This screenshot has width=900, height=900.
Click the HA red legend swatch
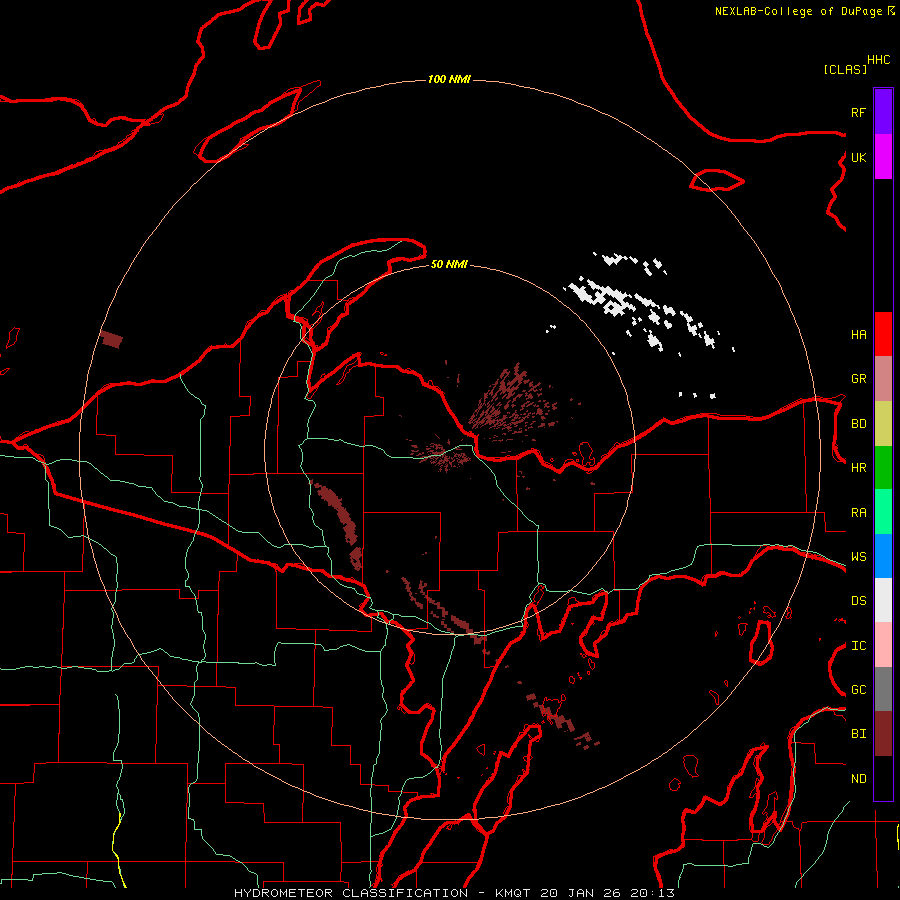pyautogui.click(x=883, y=334)
